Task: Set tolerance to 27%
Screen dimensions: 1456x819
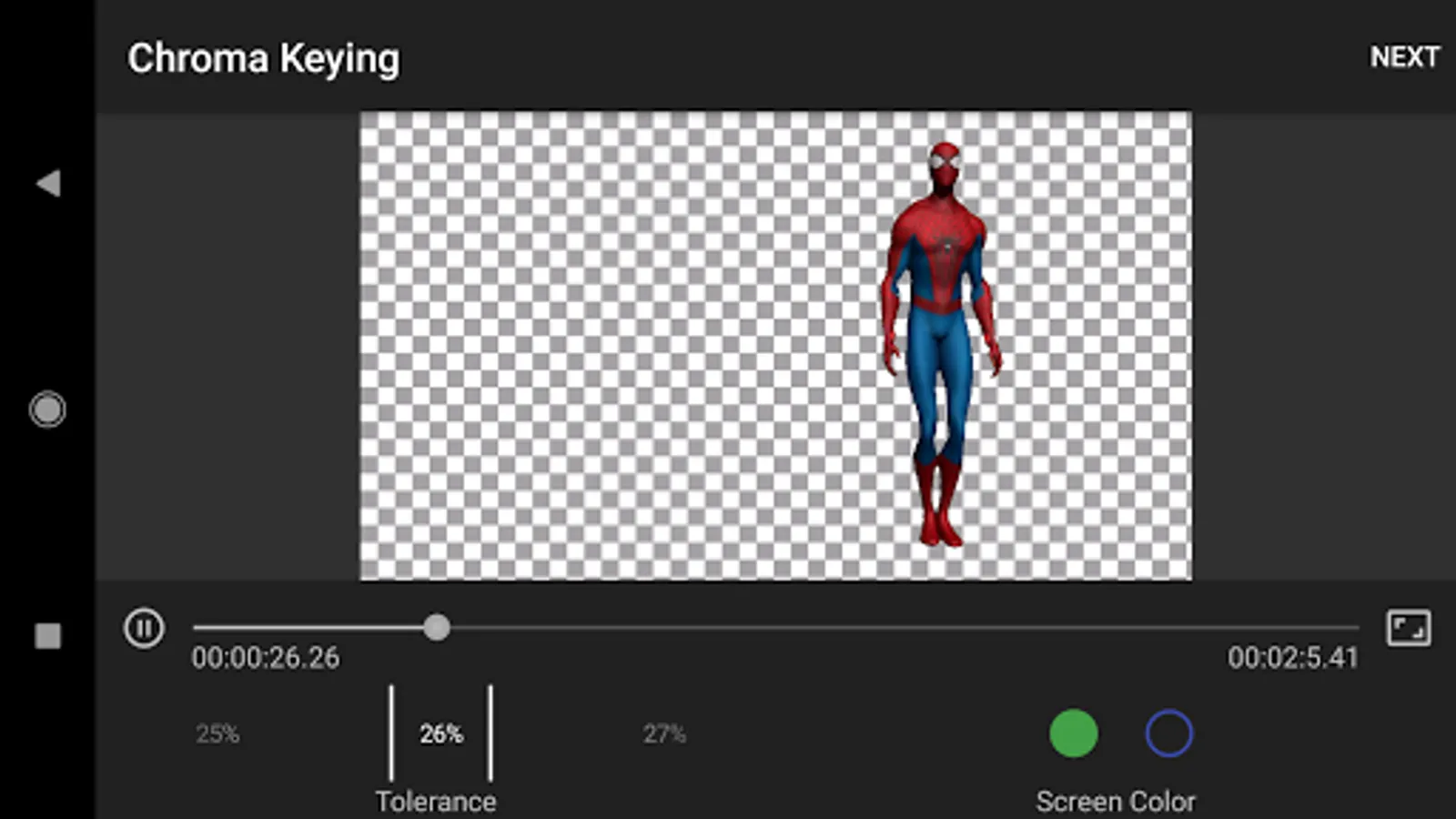Action: (664, 733)
